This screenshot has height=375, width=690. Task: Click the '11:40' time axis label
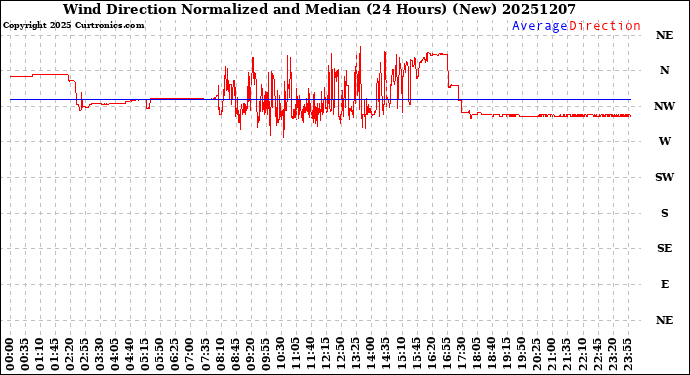coord(310,354)
